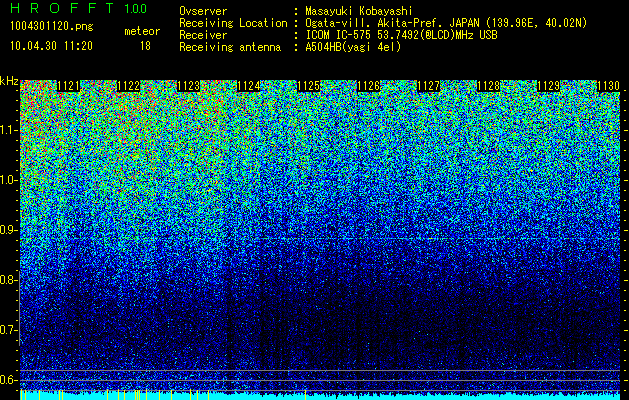Image resolution: width=629 pixels, height=400 pixels.
Task: Click the 1126 time marker
Action: 369,86
